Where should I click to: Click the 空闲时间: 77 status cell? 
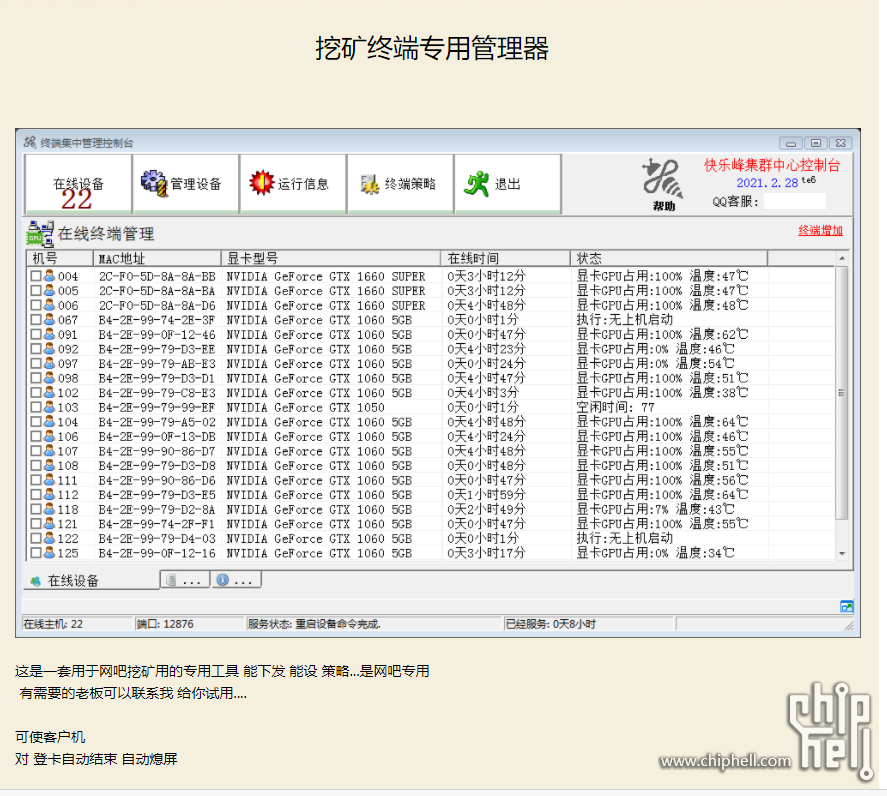(615, 407)
